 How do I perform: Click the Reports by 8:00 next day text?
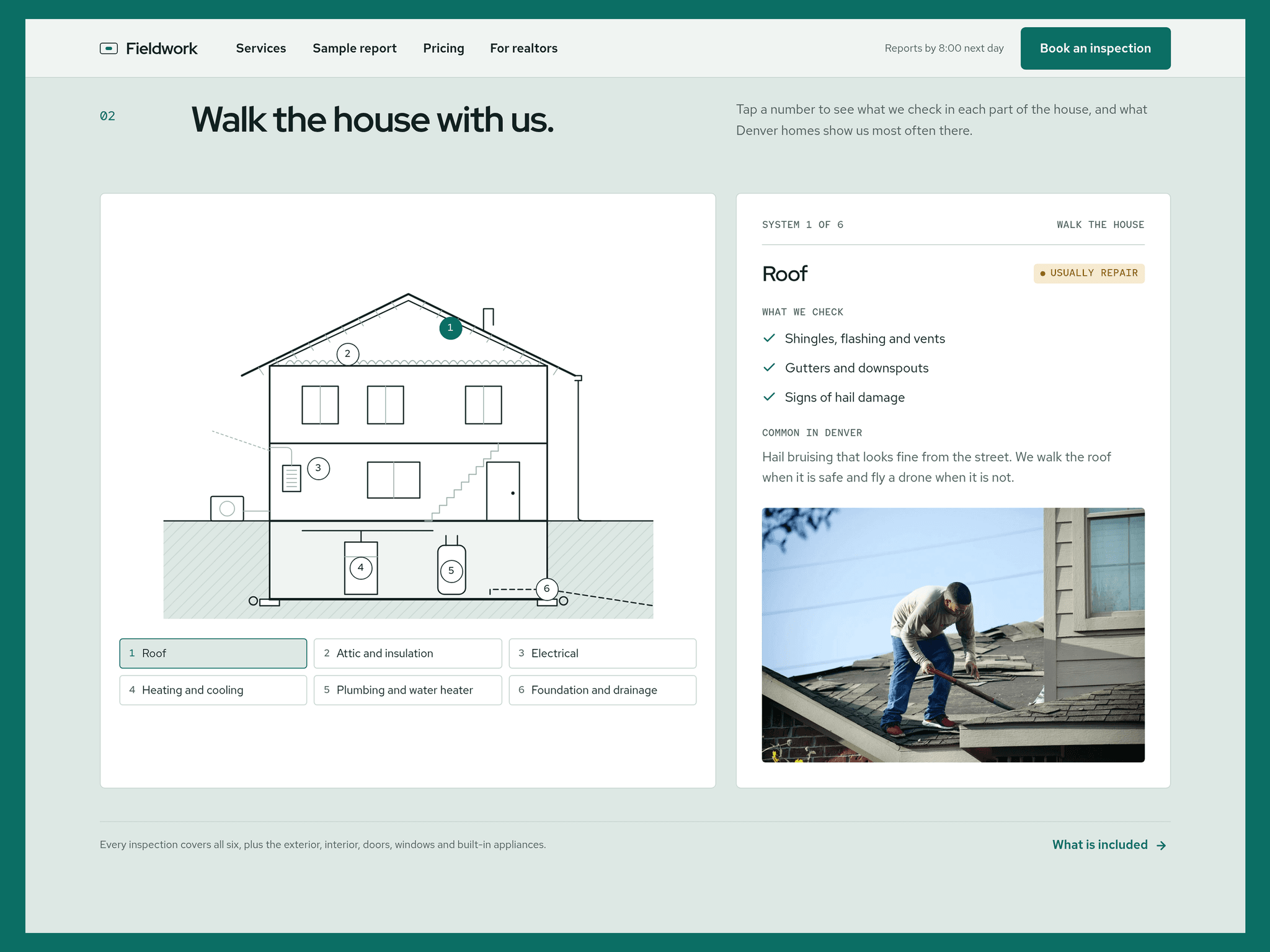pyautogui.click(x=944, y=48)
